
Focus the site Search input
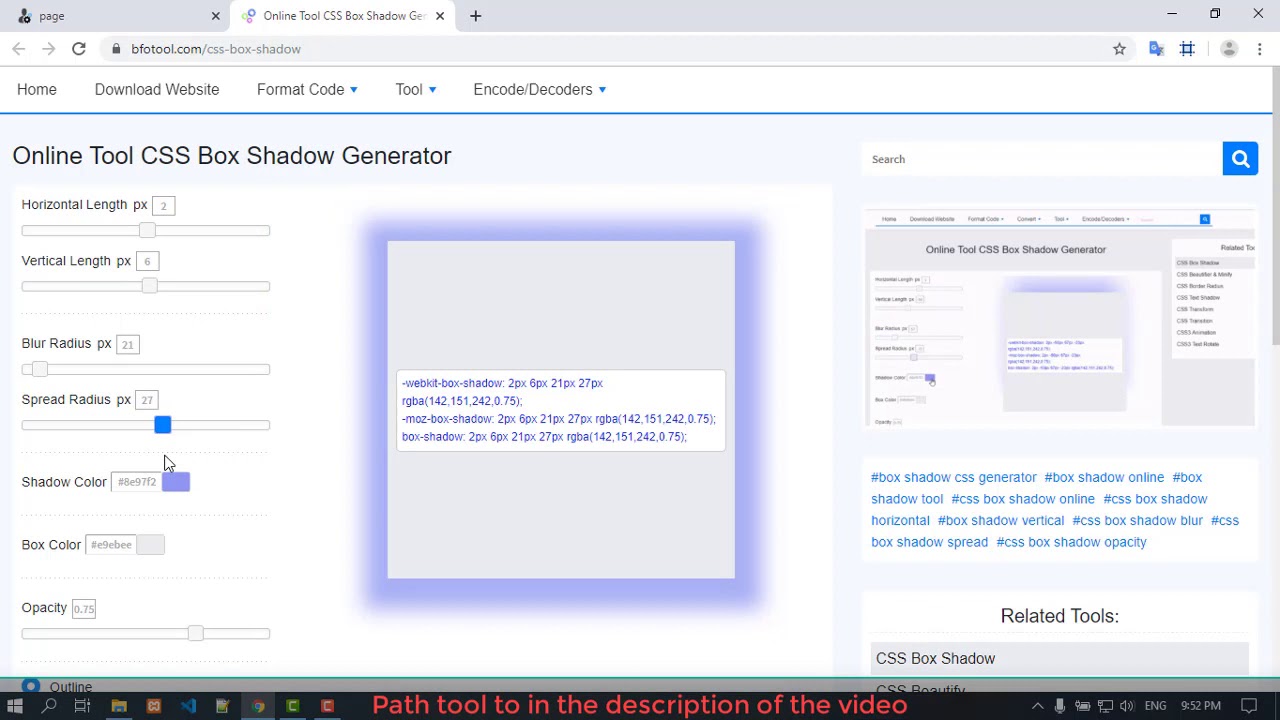[1042, 159]
